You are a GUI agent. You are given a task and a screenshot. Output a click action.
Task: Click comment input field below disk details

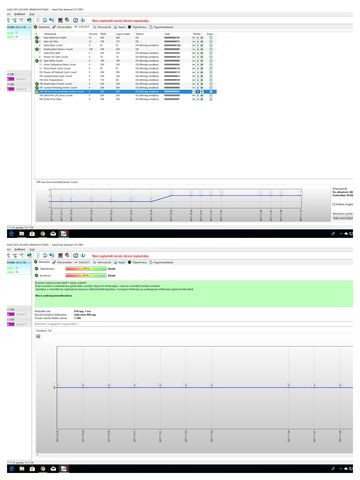[193, 324]
